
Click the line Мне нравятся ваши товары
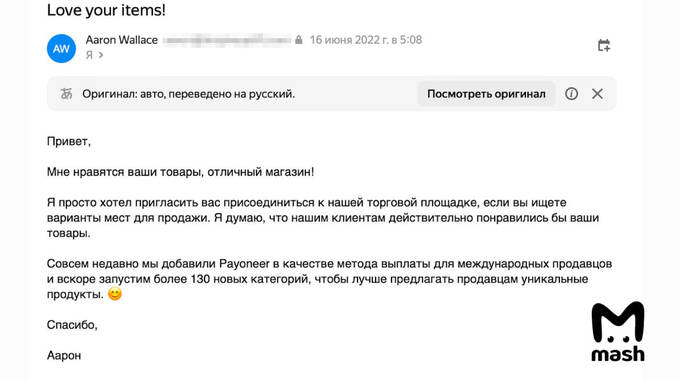point(180,172)
